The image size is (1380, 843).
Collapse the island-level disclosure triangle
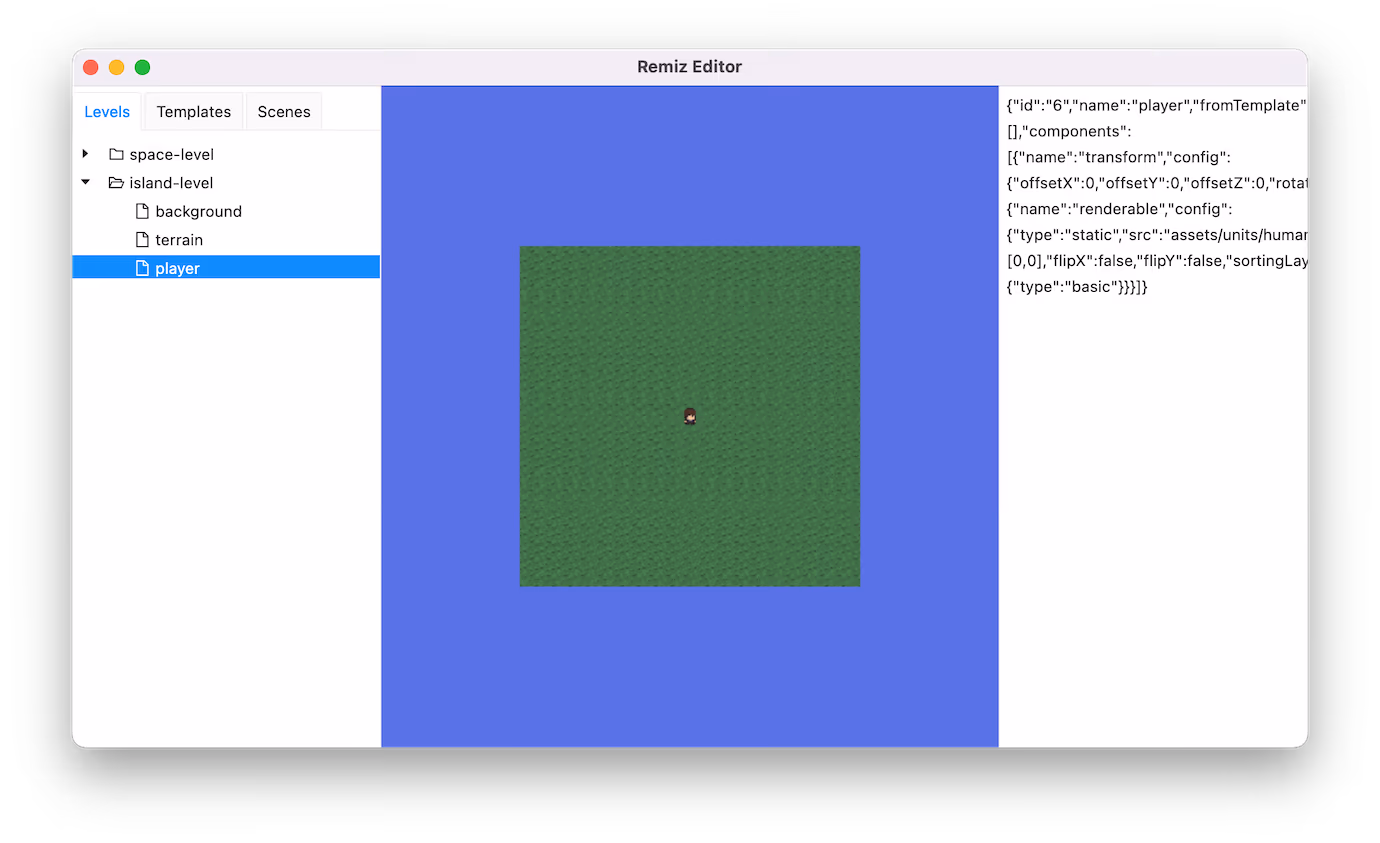tap(86, 183)
